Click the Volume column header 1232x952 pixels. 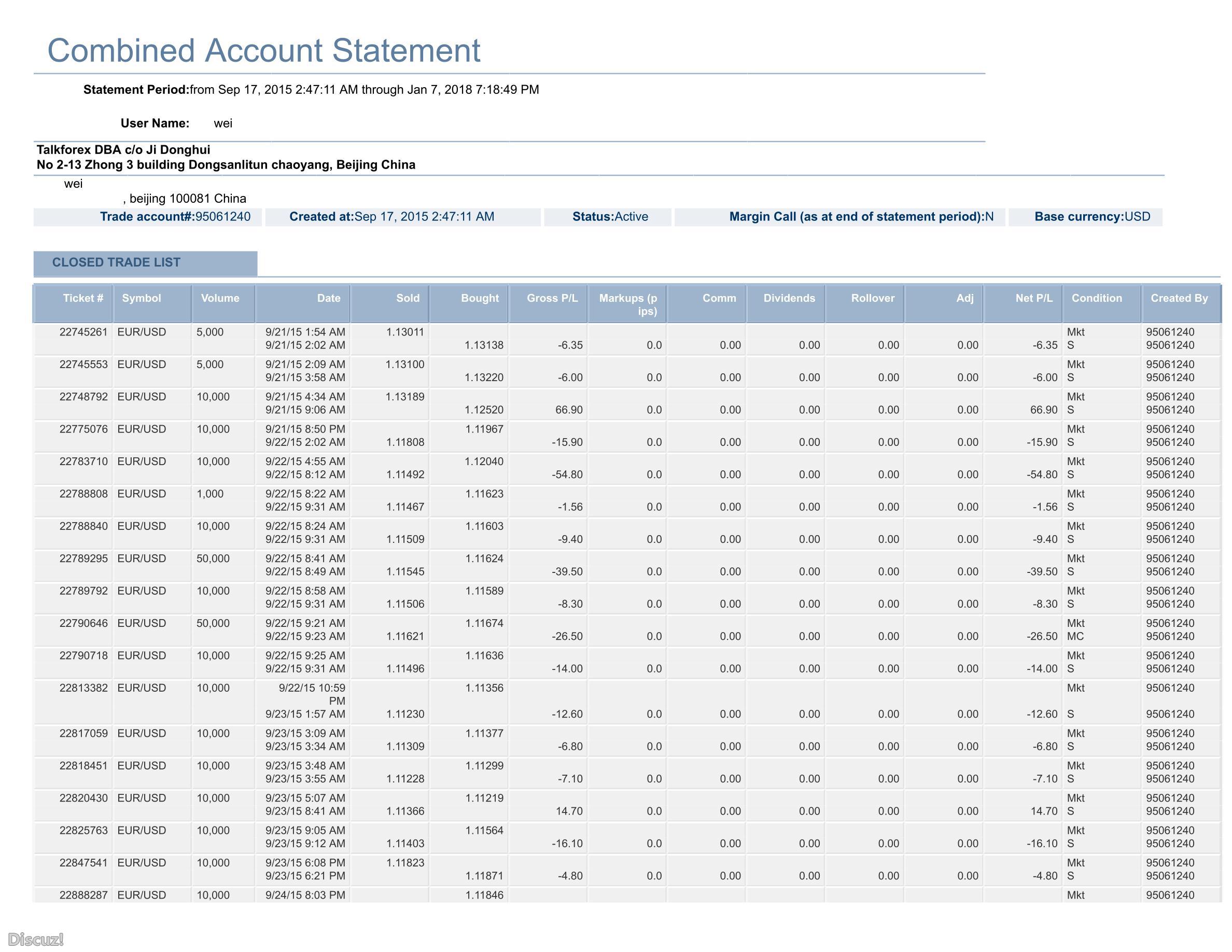point(223,304)
